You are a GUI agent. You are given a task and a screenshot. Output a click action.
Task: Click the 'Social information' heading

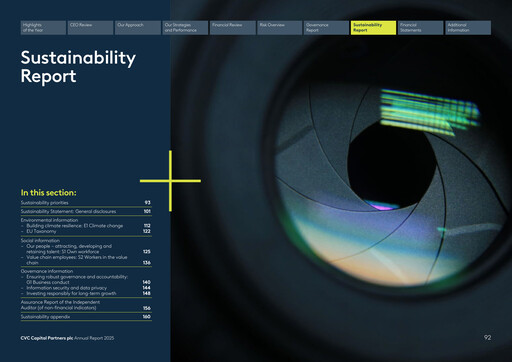click(40, 240)
